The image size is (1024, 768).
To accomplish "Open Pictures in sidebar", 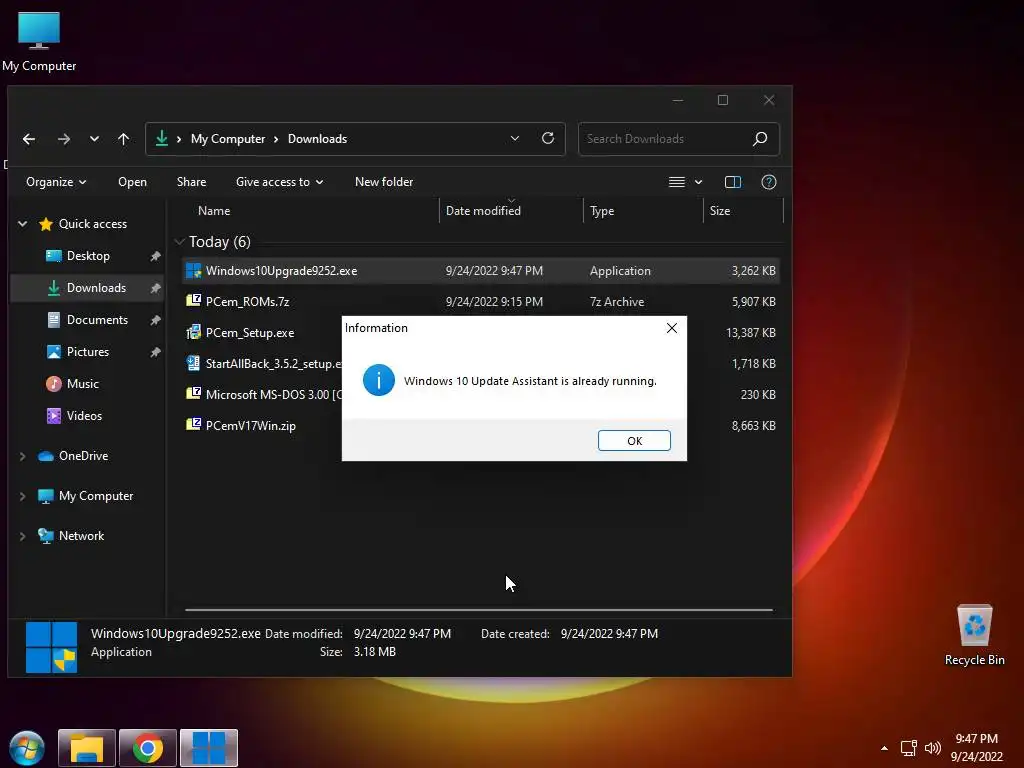I will point(88,352).
